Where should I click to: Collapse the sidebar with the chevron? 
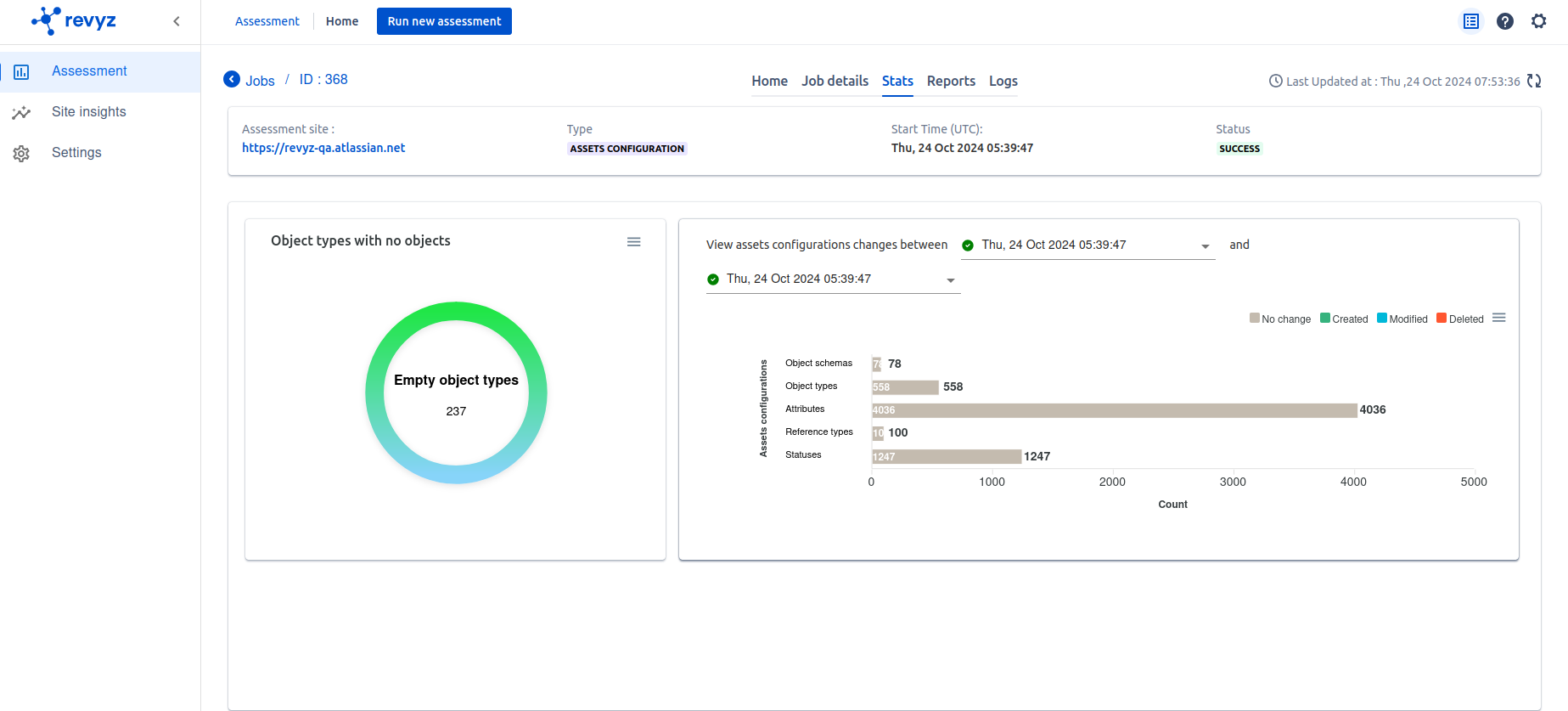click(177, 21)
